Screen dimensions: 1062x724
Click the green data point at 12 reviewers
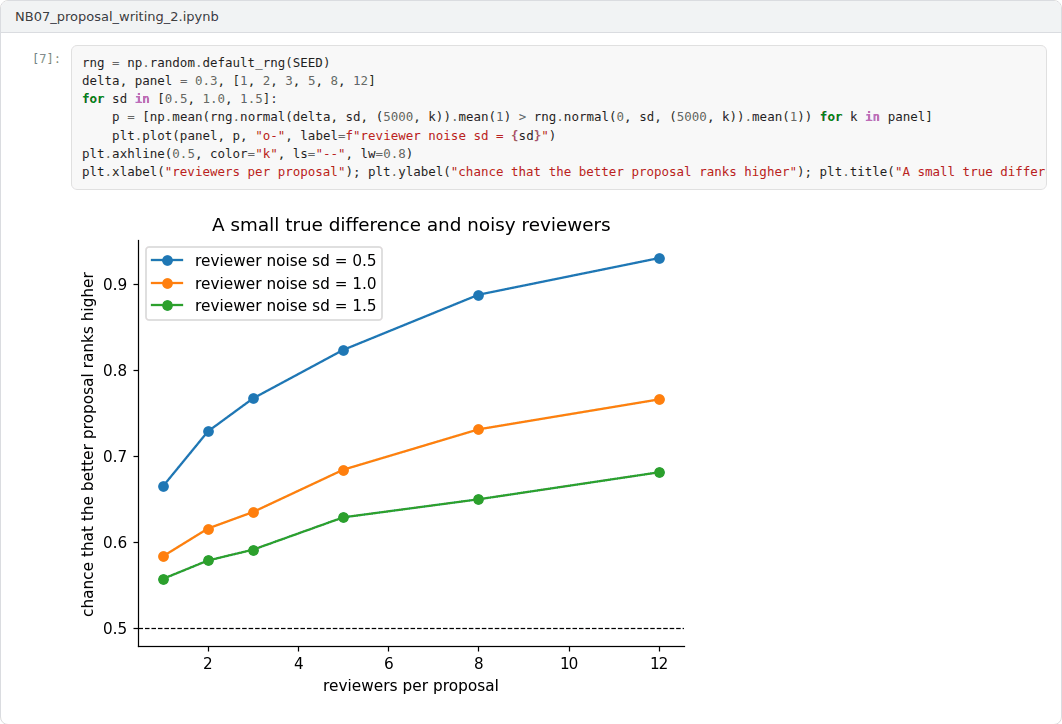pyautogui.click(x=659, y=473)
